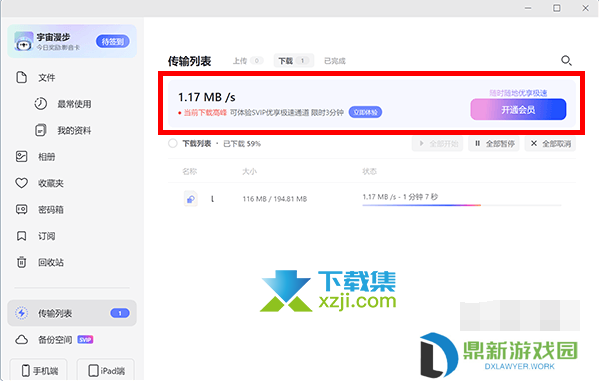Maximize the window
599x381 pixels.
click(x=557, y=8)
